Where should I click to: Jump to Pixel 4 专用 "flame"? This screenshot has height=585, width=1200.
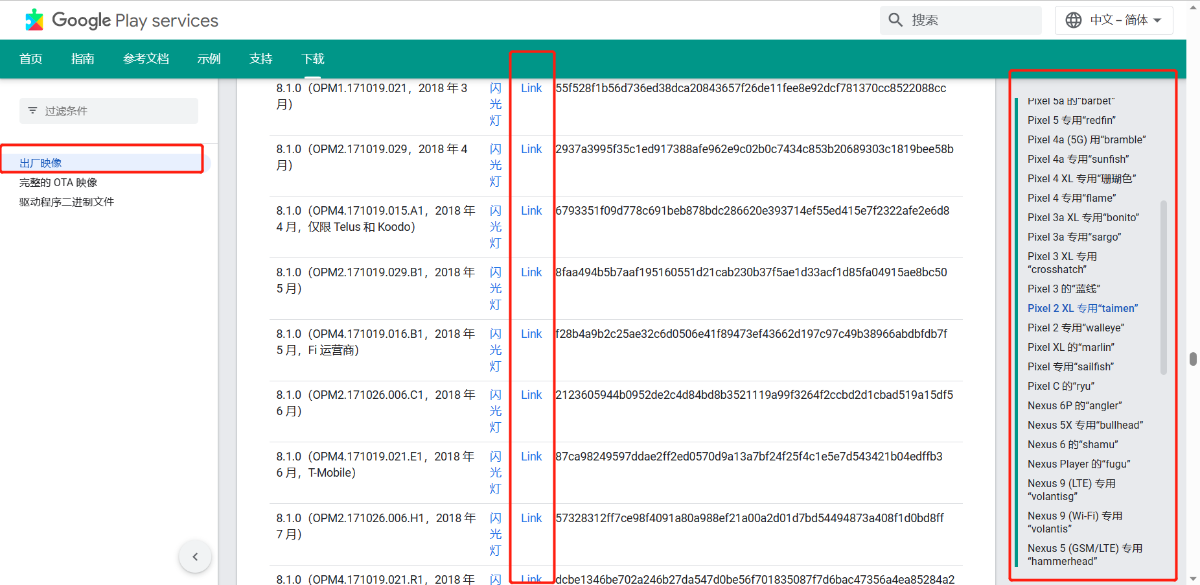tap(1071, 198)
